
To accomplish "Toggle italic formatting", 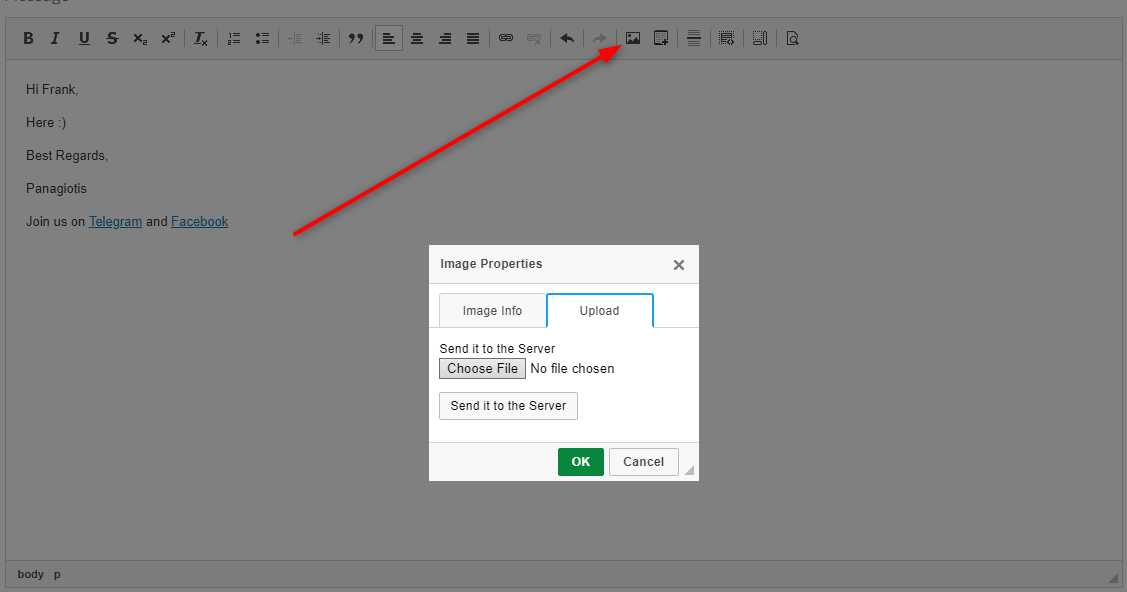I will click(55, 38).
